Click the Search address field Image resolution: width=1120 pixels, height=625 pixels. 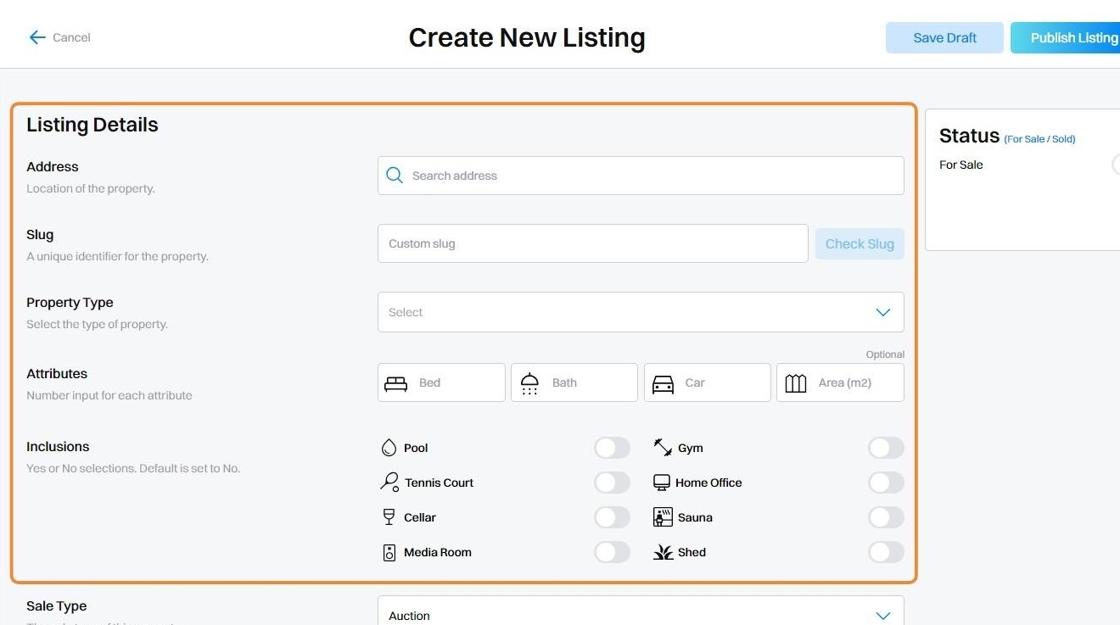tap(650, 176)
